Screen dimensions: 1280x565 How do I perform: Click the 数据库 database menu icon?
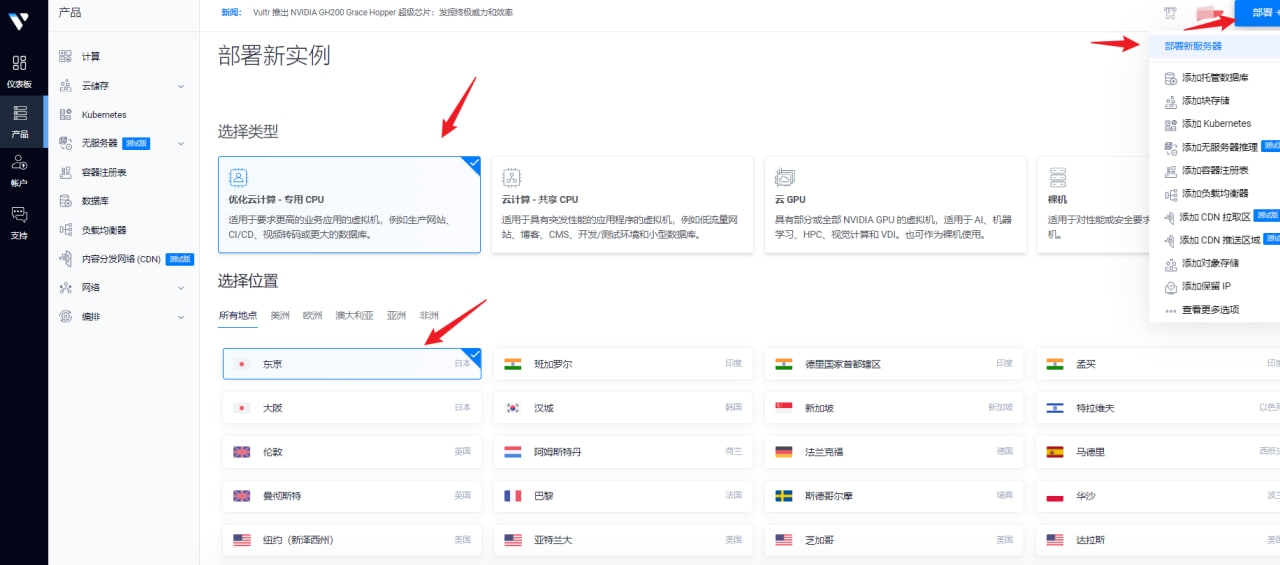click(x=66, y=201)
